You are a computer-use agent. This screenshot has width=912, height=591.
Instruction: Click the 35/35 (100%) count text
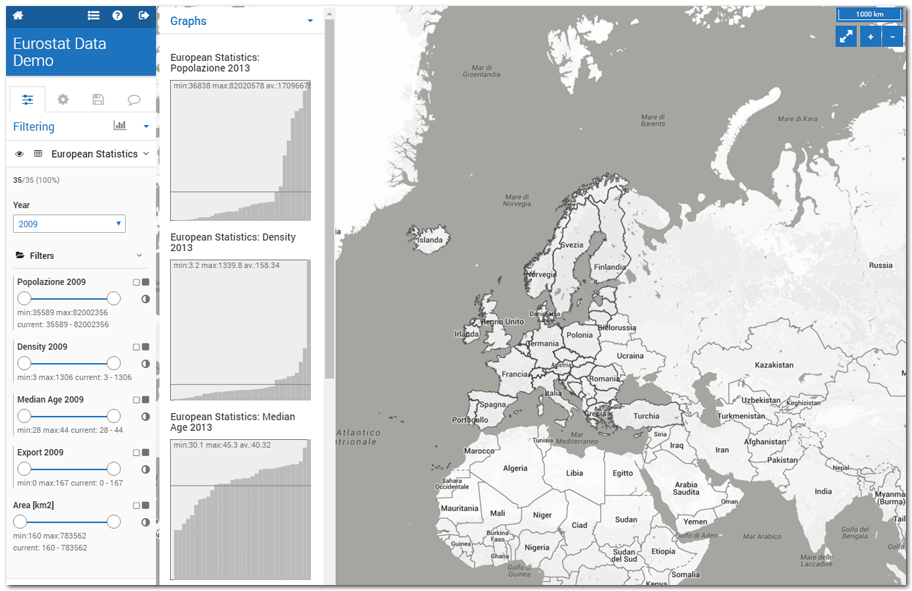pyautogui.click(x=36, y=180)
